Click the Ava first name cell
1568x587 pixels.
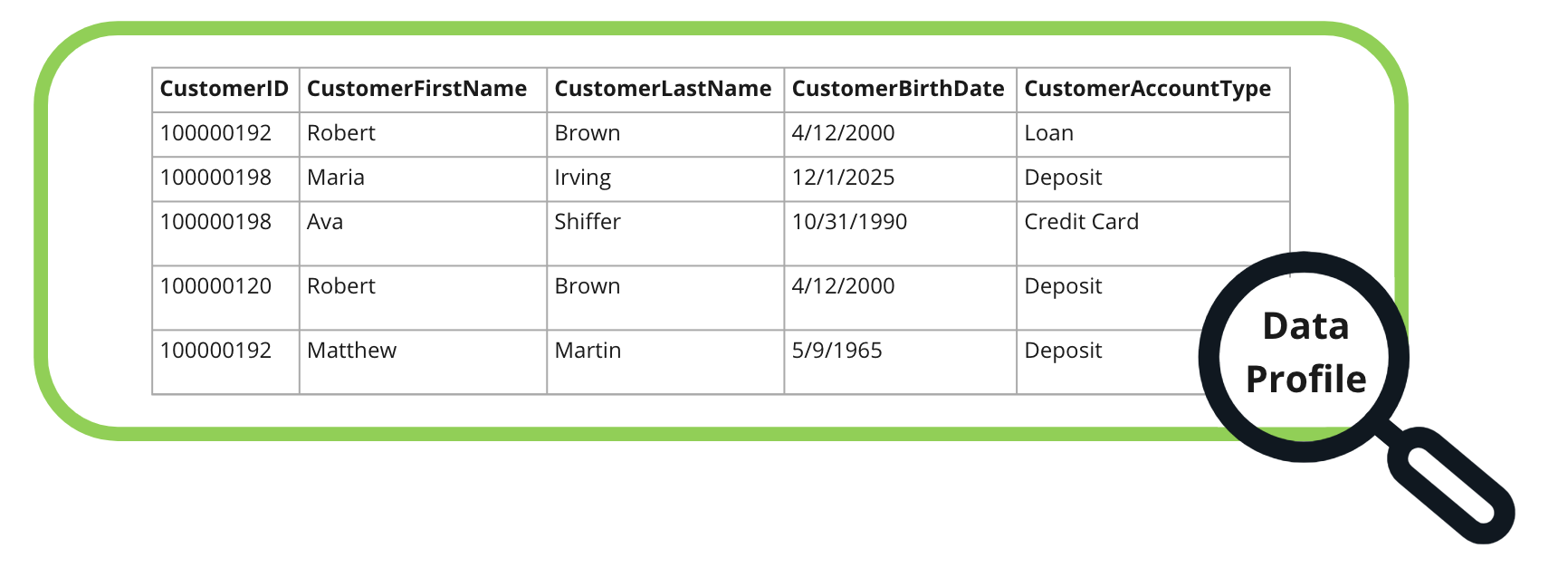pyautogui.click(x=423, y=233)
